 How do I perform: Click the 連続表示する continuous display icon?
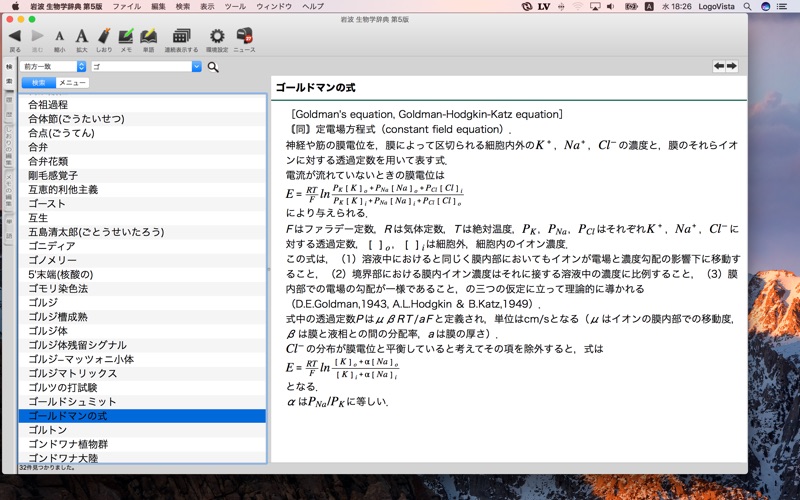pyautogui.click(x=181, y=36)
